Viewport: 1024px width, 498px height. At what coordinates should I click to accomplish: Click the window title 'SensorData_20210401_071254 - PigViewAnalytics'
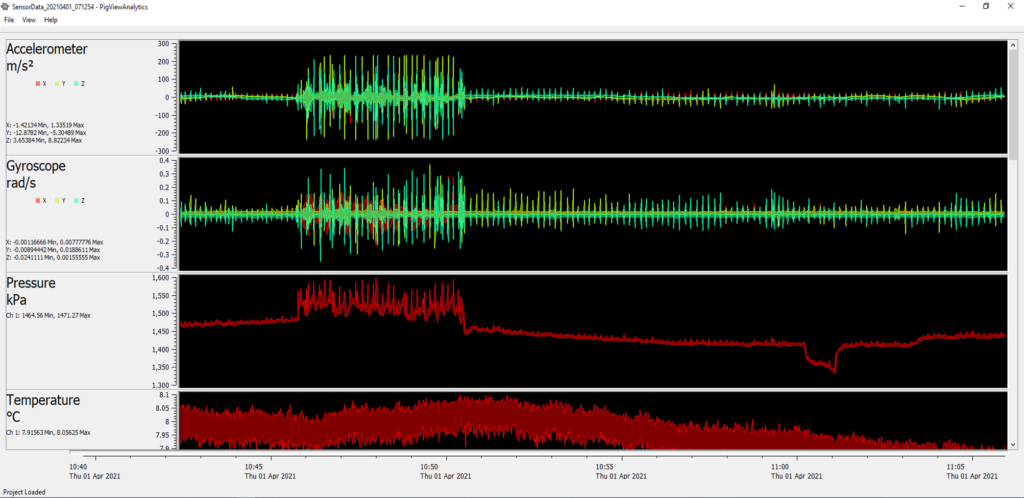[80, 6]
